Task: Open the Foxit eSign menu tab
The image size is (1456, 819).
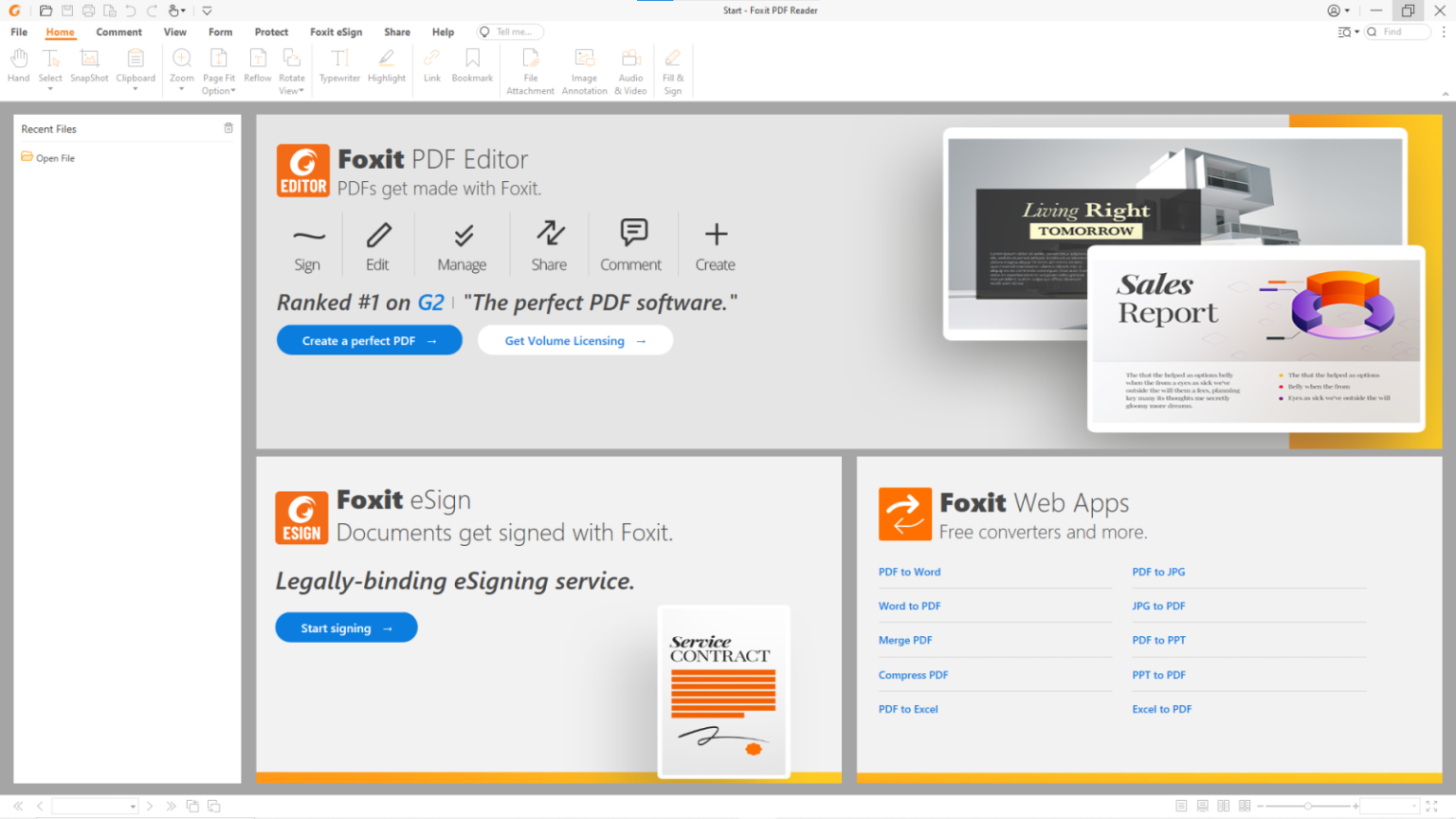Action: [x=336, y=31]
